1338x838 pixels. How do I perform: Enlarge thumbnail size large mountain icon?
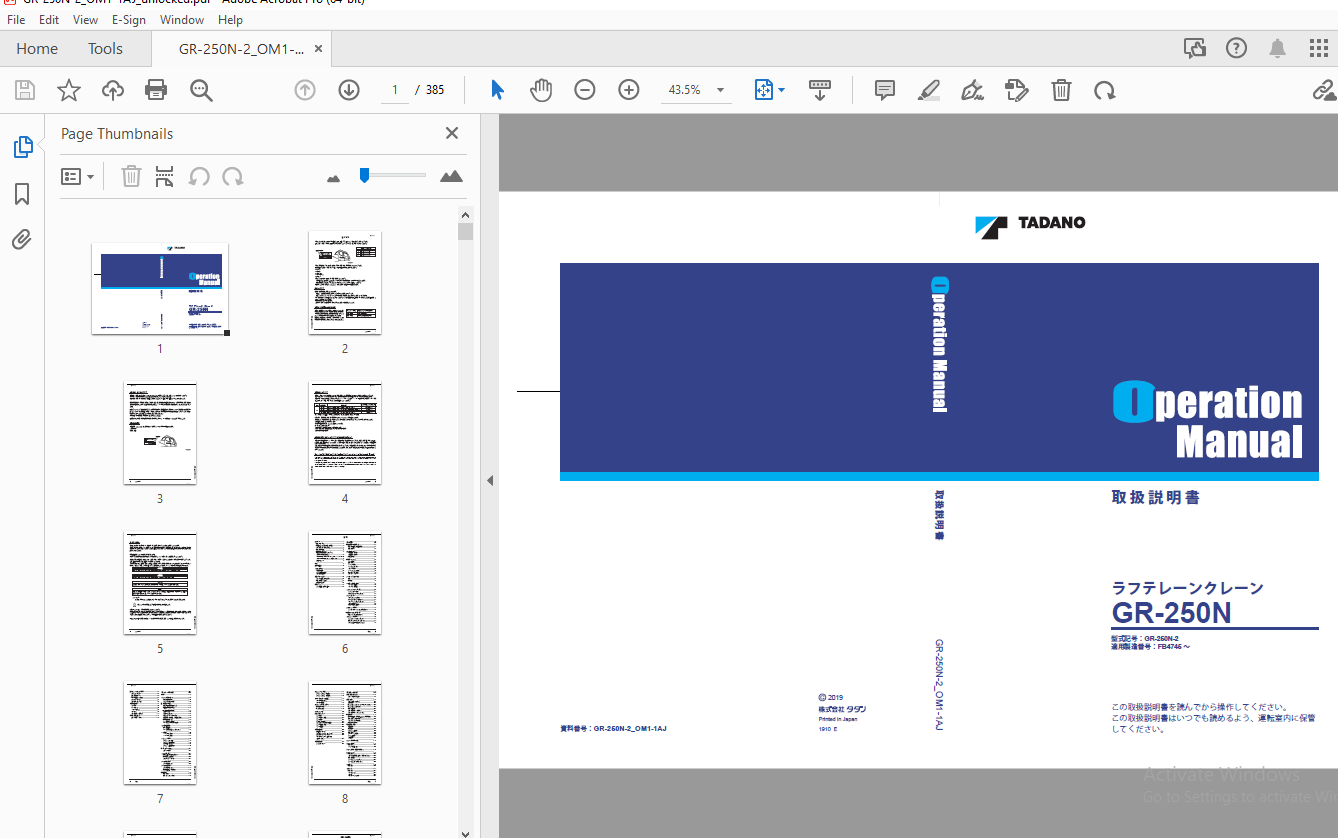pyautogui.click(x=451, y=176)
